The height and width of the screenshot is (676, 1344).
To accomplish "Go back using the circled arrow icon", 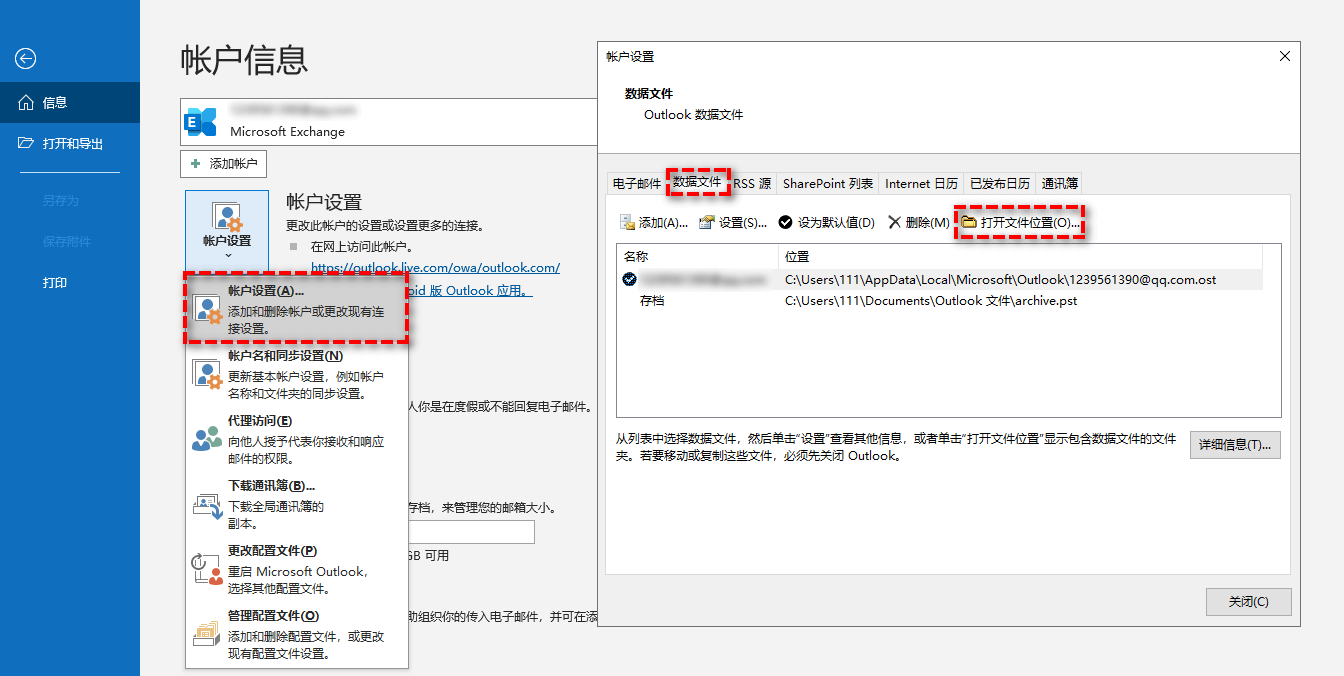I will click(x=26, y=59).
